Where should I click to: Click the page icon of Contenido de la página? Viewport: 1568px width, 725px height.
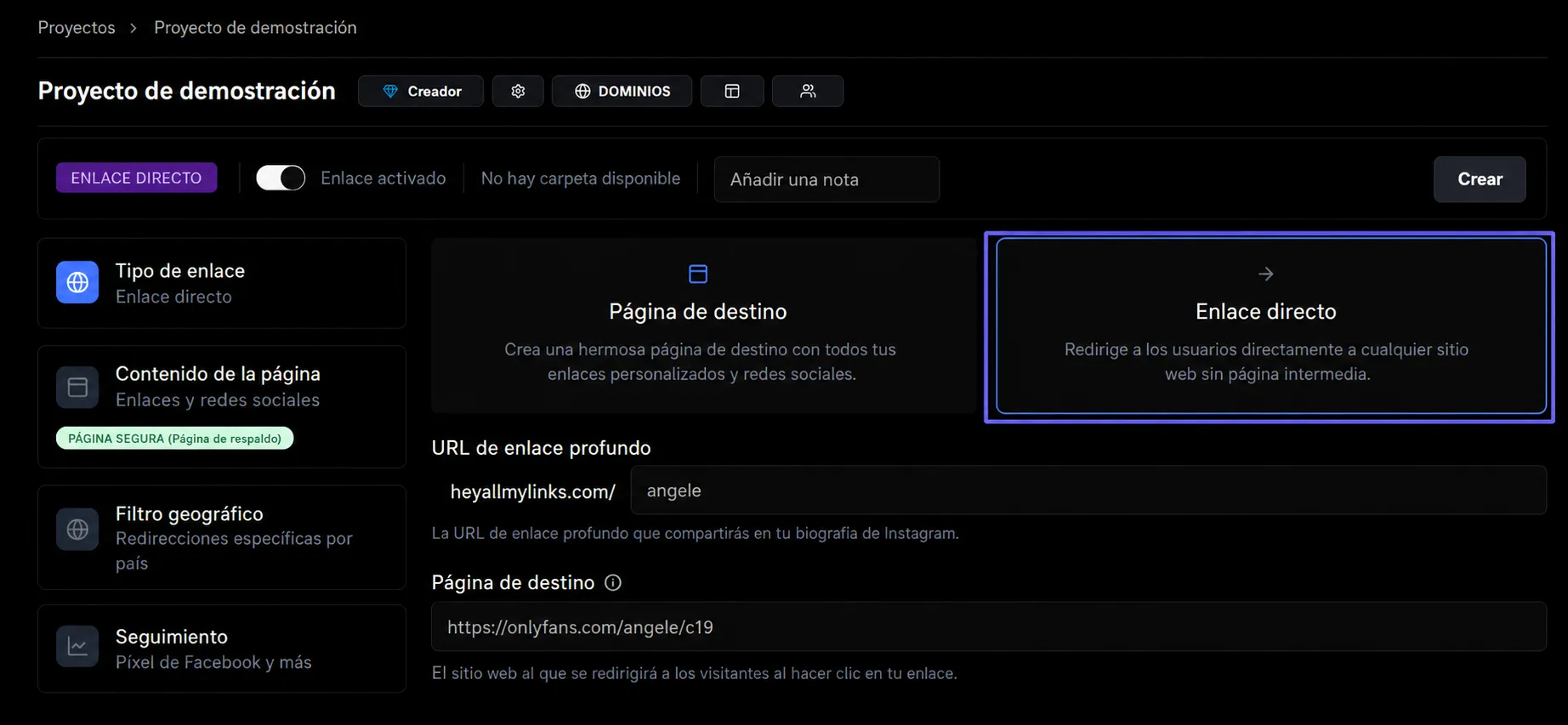77,388
